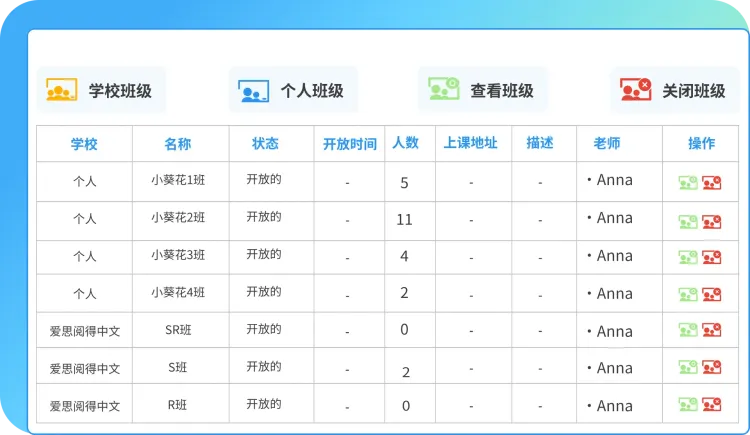Click the 上课地址 column header
The width and height of the screenshot is (750, 435).
pyautogui.click(x=471, y=143)
